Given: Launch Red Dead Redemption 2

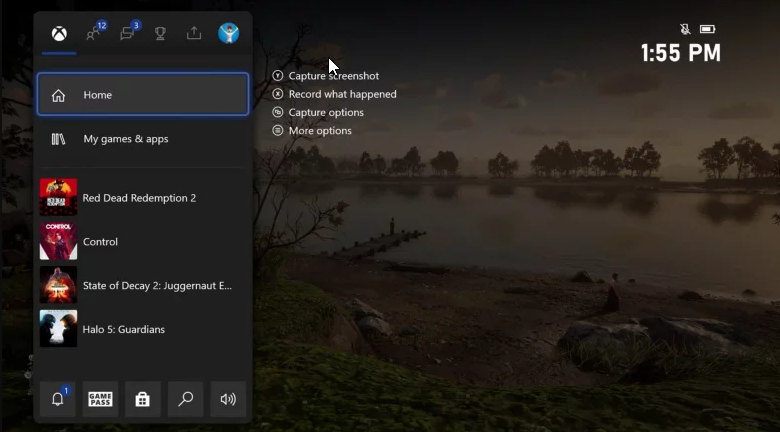Looking at the screenshot, I should point(143,198).
